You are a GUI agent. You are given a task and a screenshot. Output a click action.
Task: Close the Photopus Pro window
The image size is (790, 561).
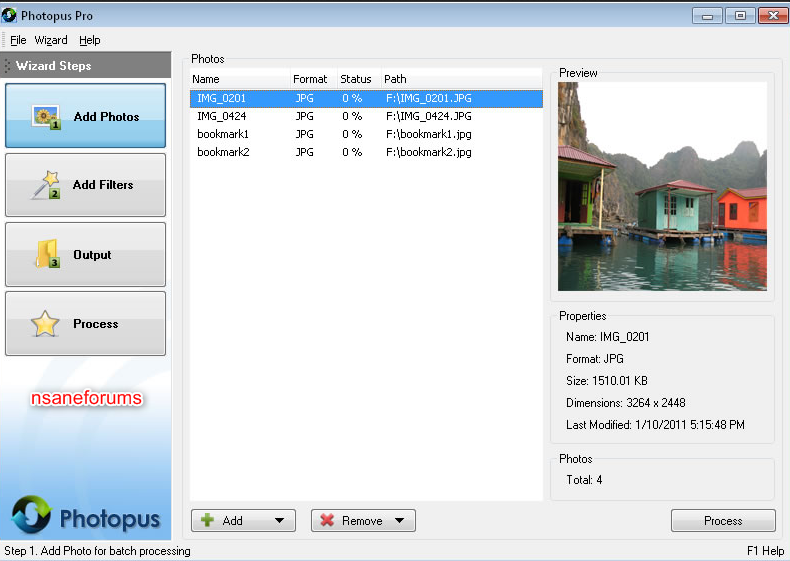point(773,16)
